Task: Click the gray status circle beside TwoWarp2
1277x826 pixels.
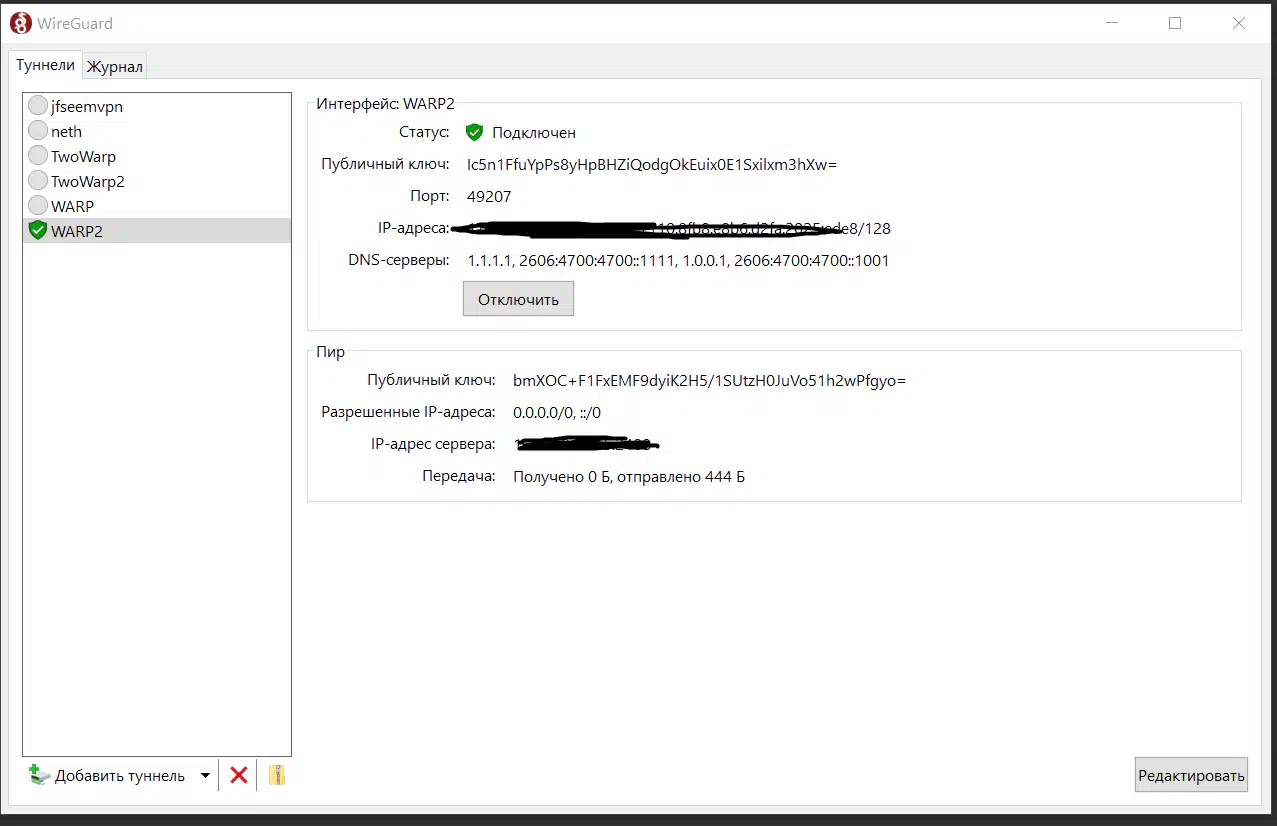Action: coord(38,181)
